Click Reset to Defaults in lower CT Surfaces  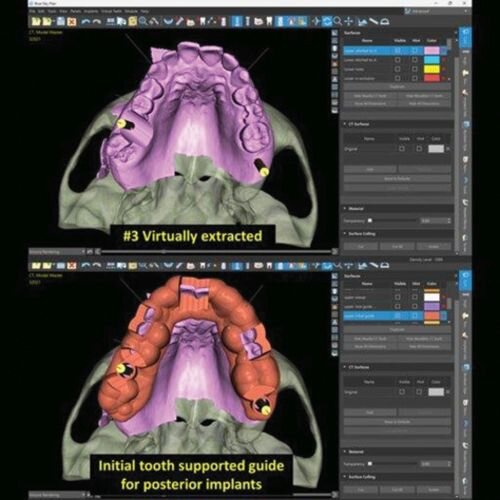tap(397, 422)
